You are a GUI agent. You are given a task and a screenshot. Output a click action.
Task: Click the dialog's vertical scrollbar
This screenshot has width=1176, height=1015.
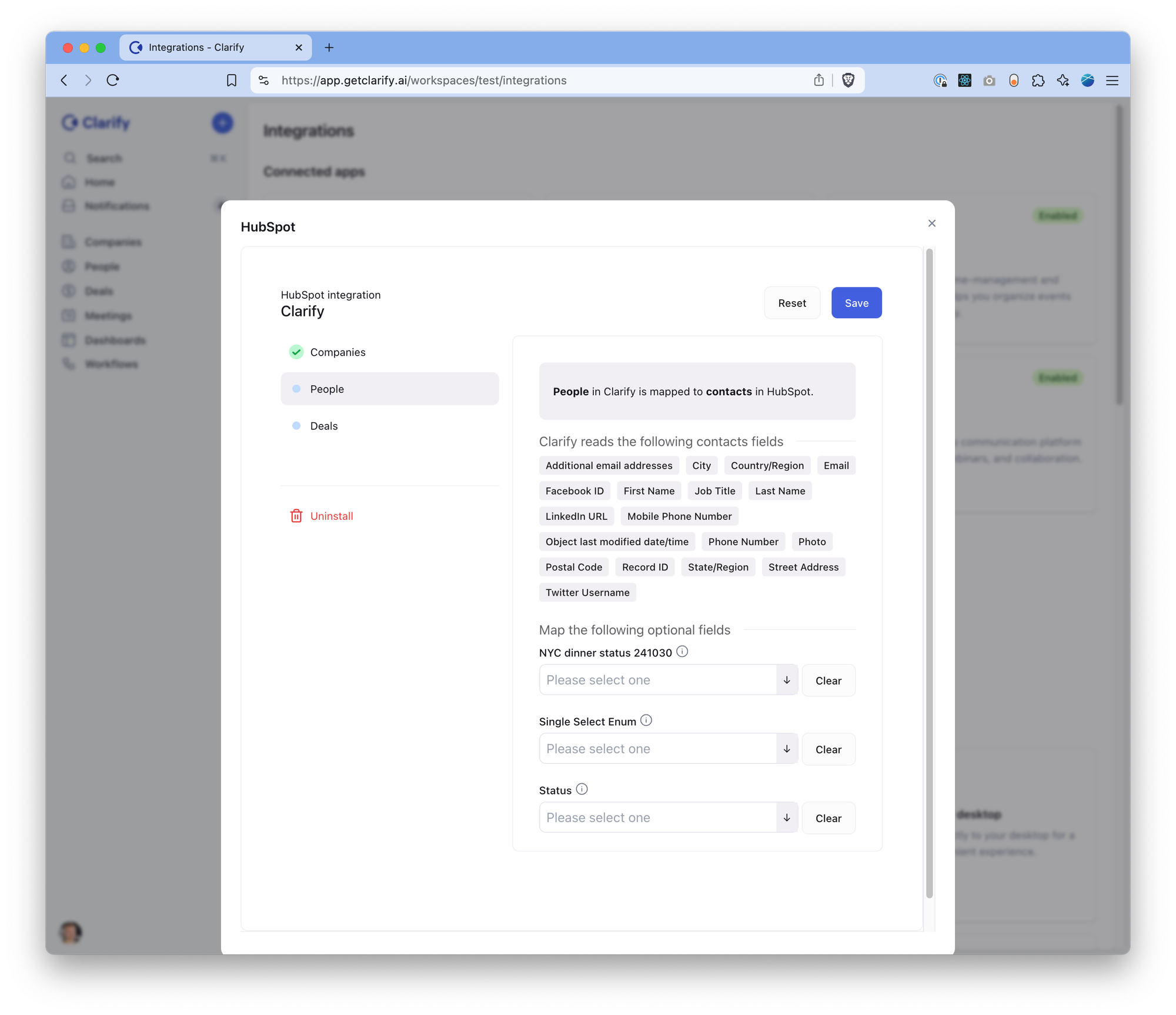coord(930,573)
